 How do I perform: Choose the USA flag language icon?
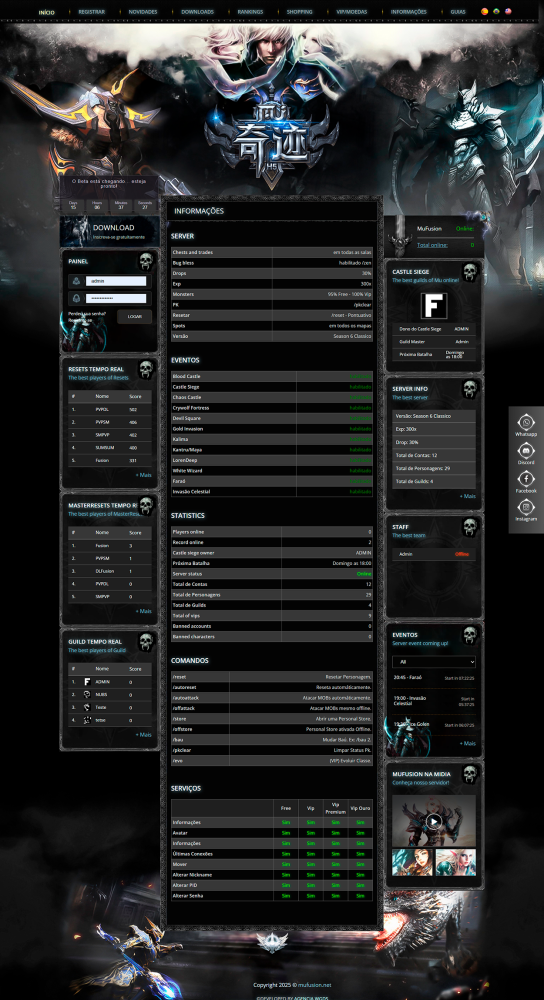tap(508, 11)
